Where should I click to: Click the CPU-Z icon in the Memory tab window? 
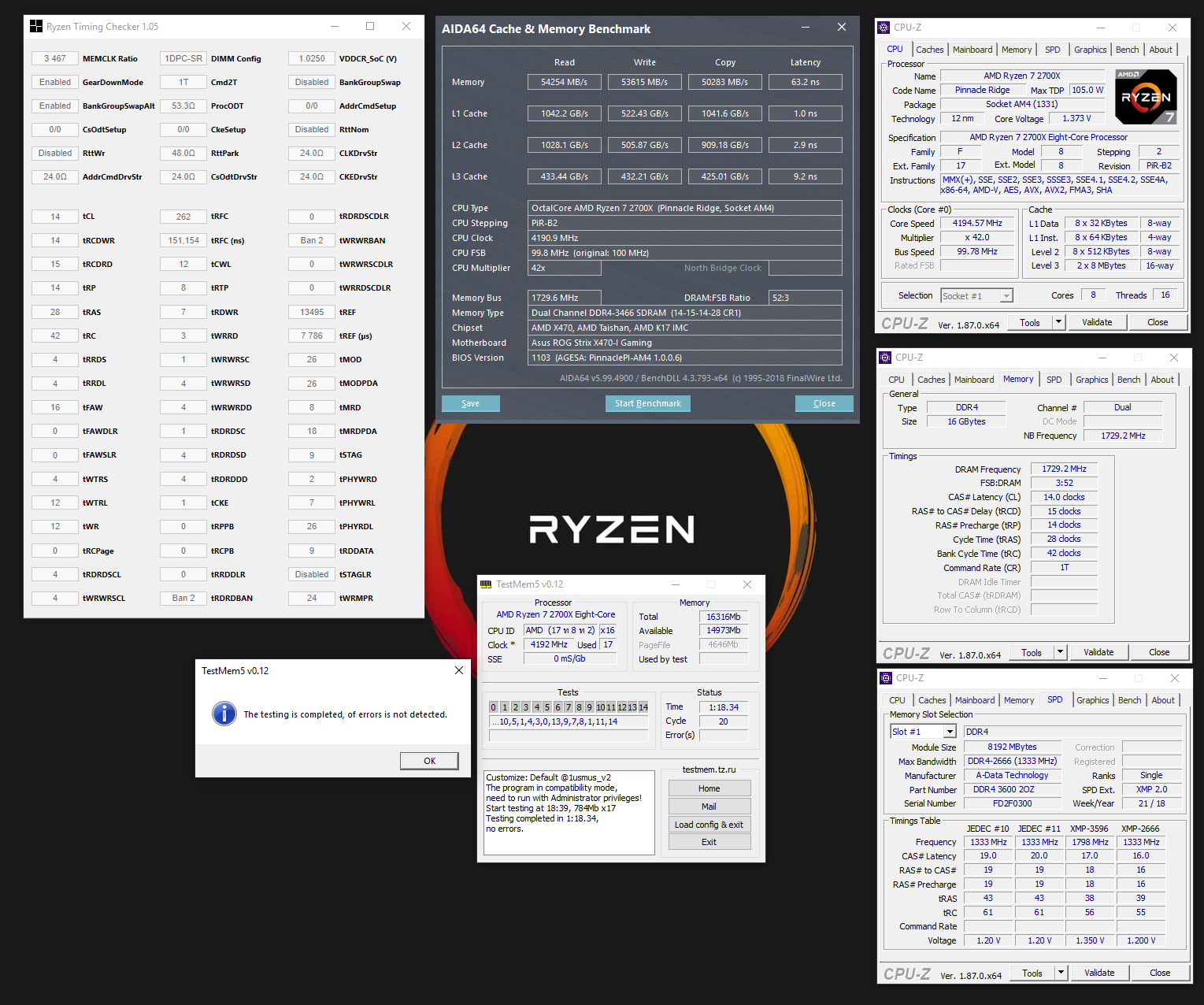pyautogui.click(x=886, y=357)
